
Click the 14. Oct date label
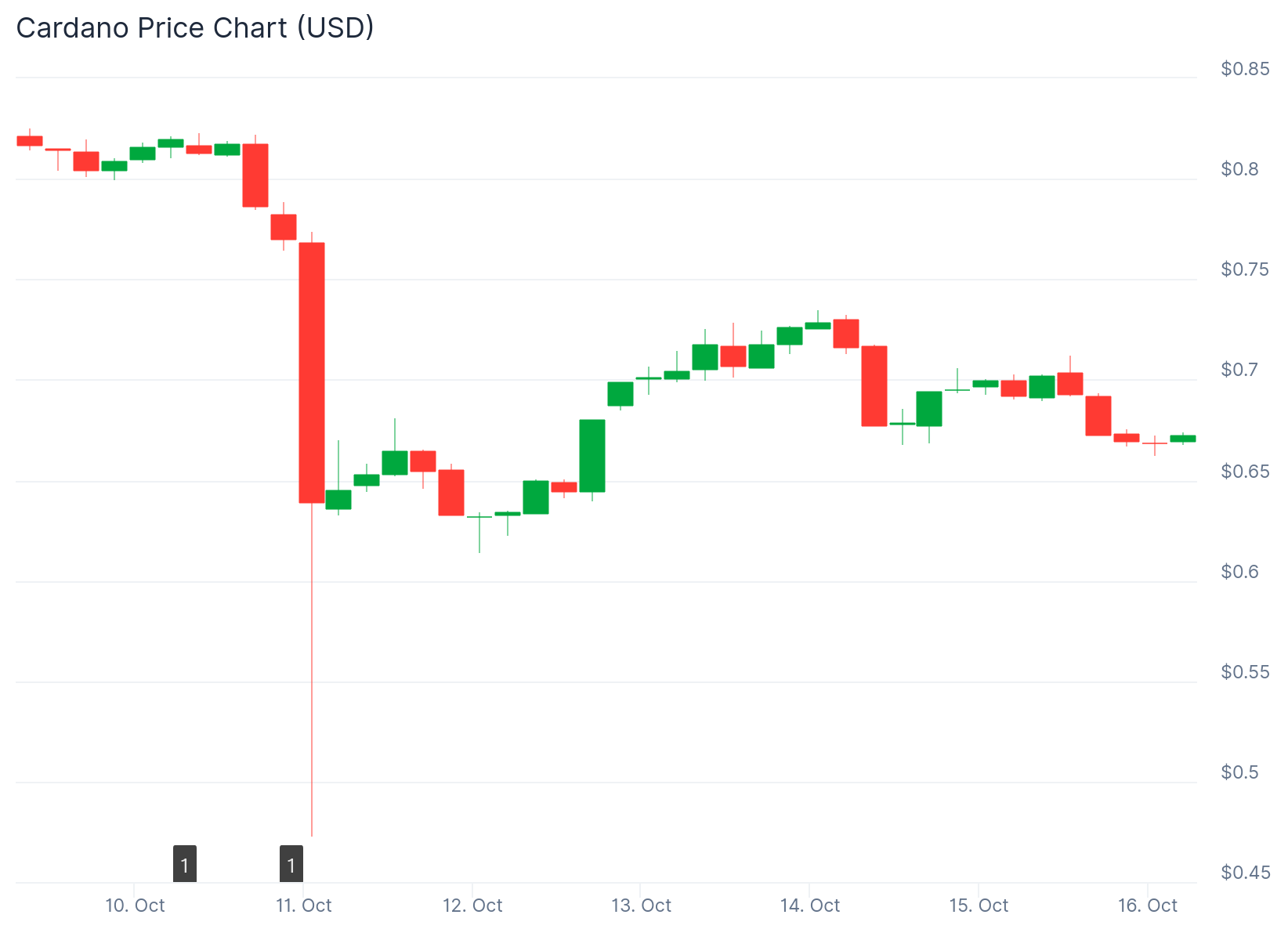tap(809, 906)
